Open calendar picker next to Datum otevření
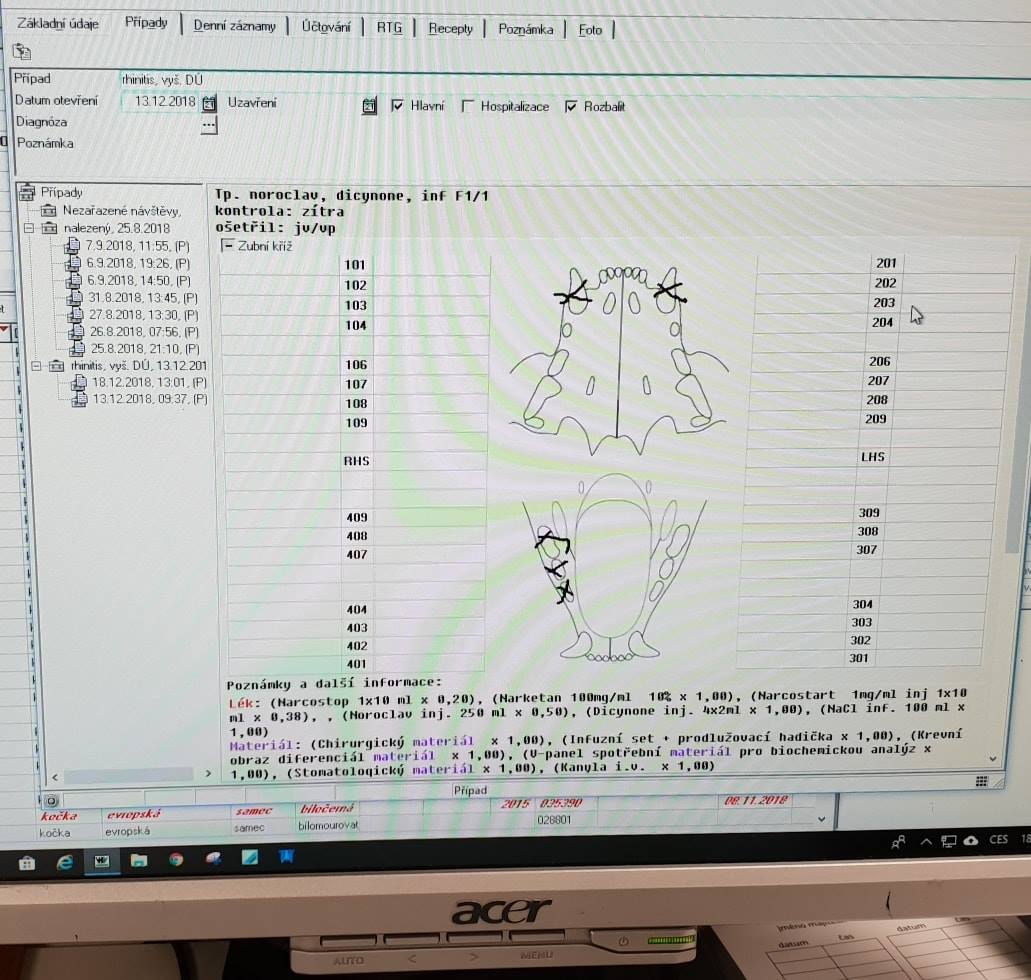 tap(209, 103)
